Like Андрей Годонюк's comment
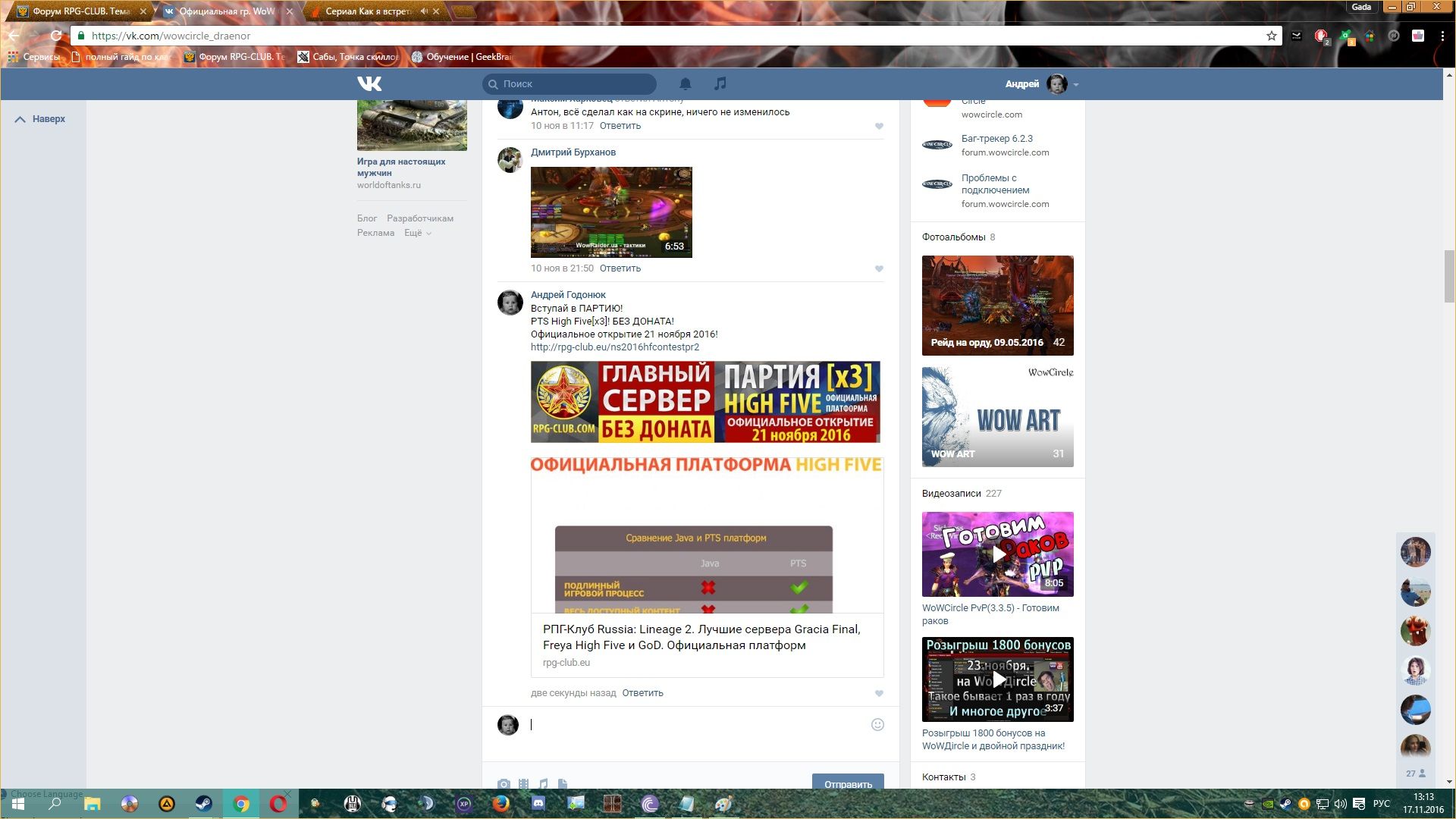This screenshot has height=819, width=1456. pos(879,693)
